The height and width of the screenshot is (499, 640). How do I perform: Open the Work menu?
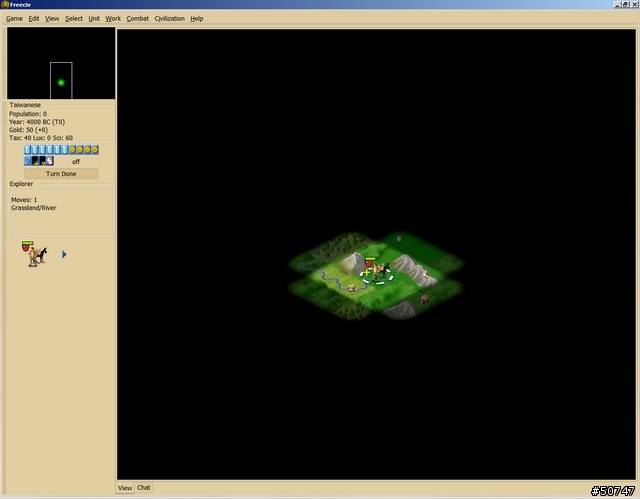click(113, 19)
